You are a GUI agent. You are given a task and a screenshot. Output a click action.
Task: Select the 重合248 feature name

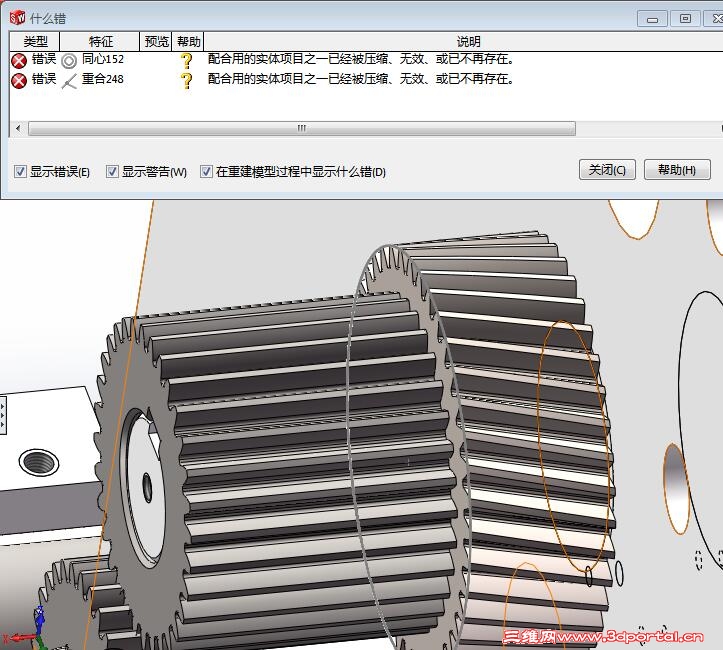tap(103, 79)
